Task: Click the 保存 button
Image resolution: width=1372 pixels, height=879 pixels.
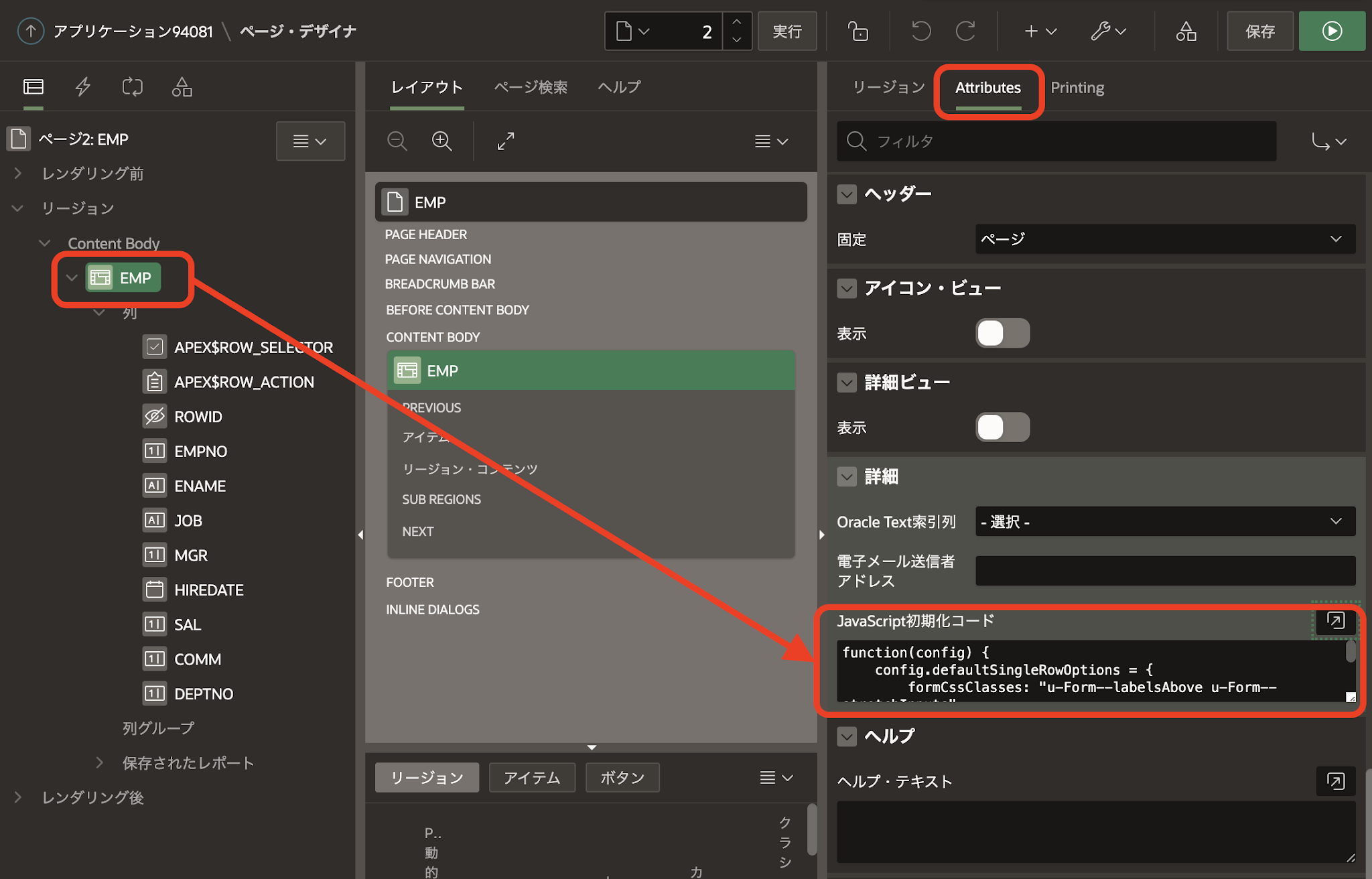Action: pyautogui.click(x=1259, y=31)
